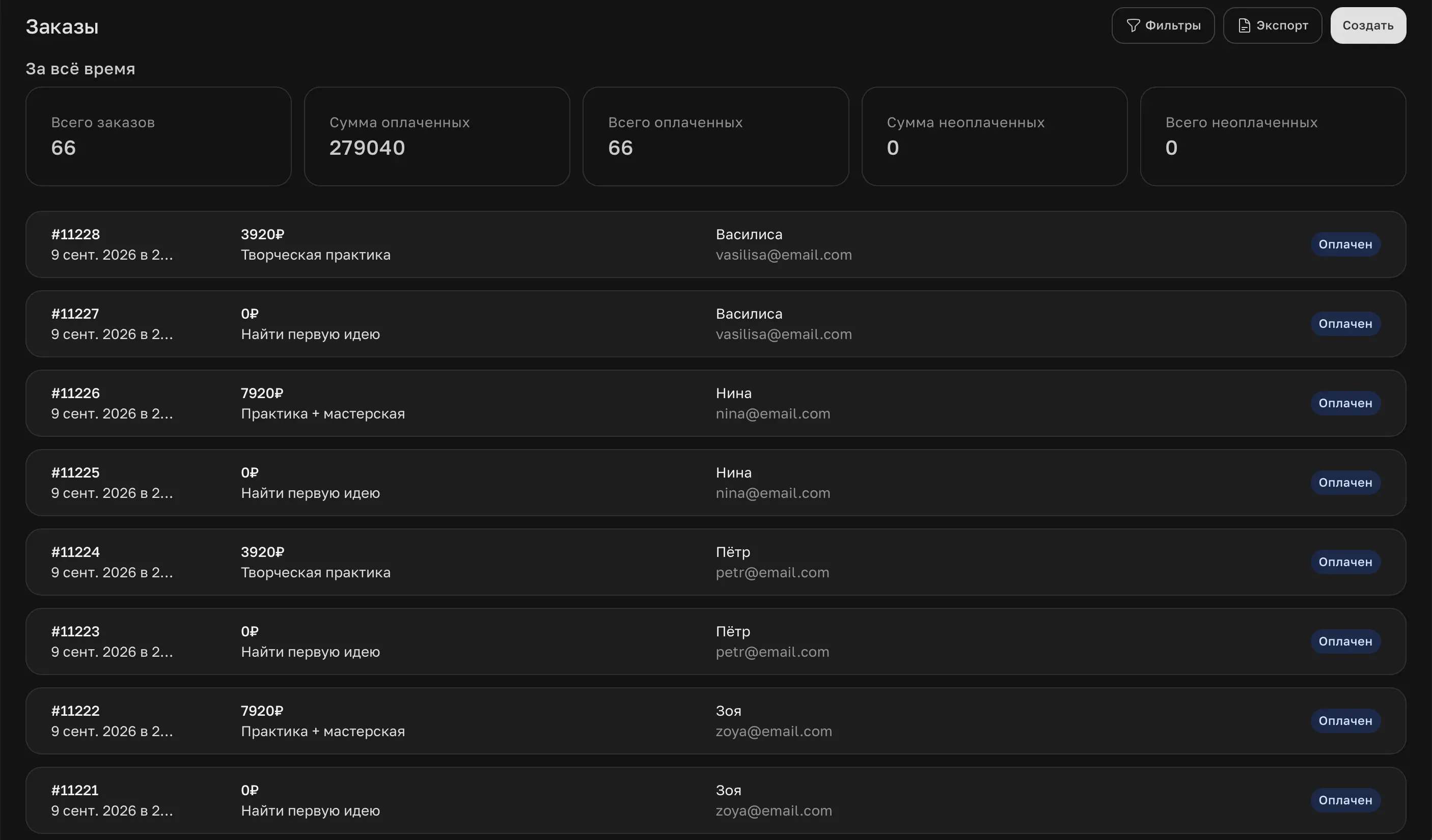The image size is (1432, 840).
Task: Open order #11228
Action: pos(715,244)
